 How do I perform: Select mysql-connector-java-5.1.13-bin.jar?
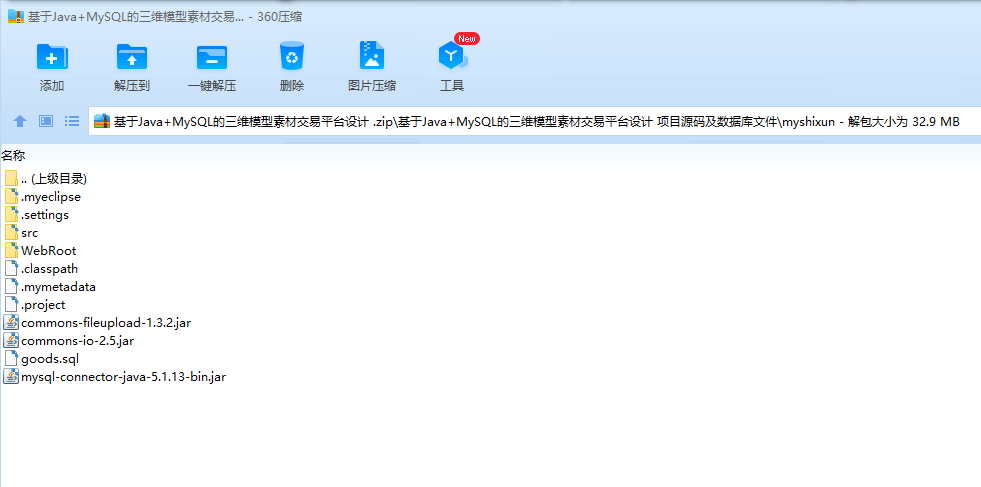114,377
